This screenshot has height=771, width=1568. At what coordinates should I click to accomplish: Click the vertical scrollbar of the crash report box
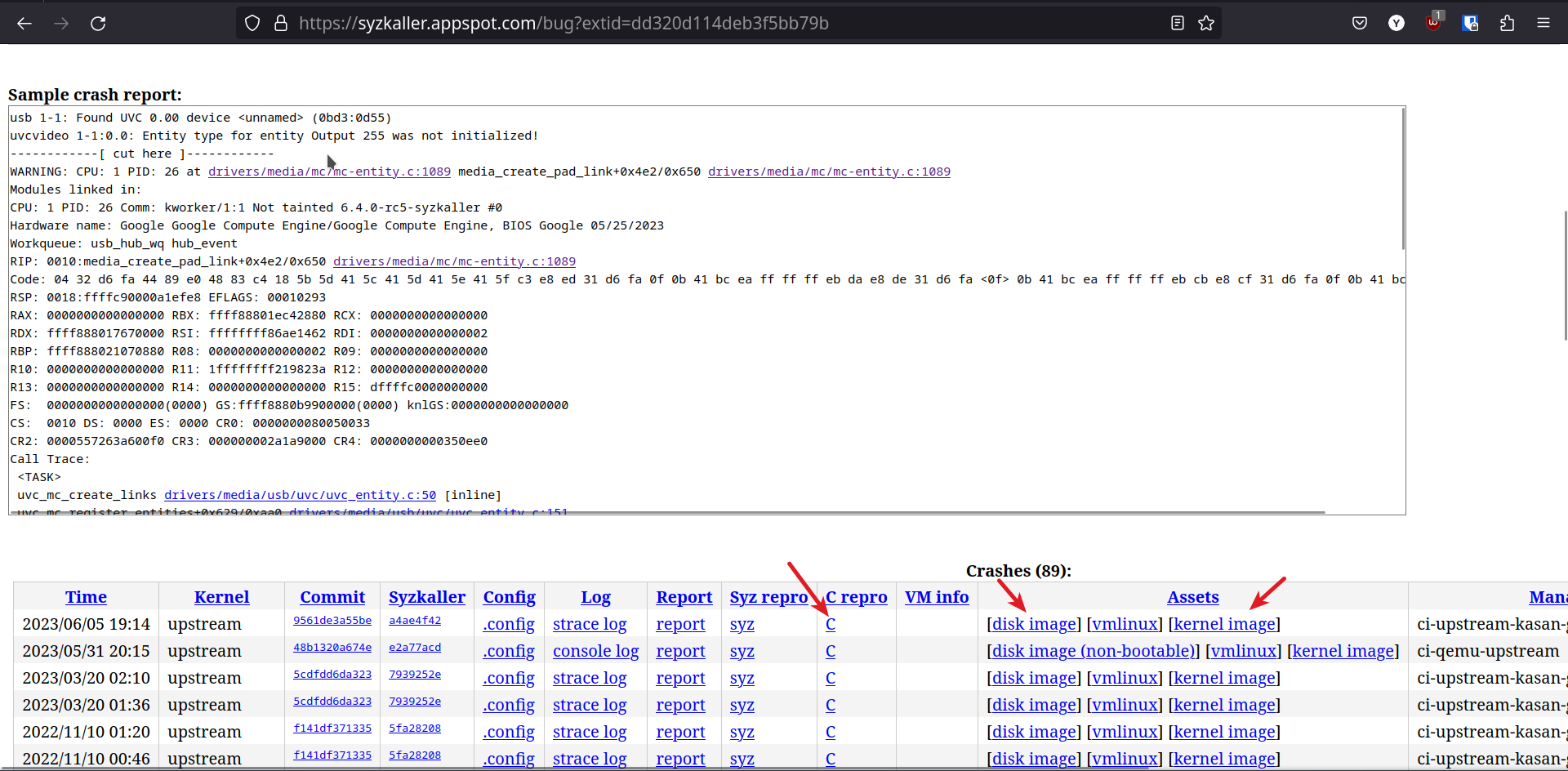[1402, 180]
